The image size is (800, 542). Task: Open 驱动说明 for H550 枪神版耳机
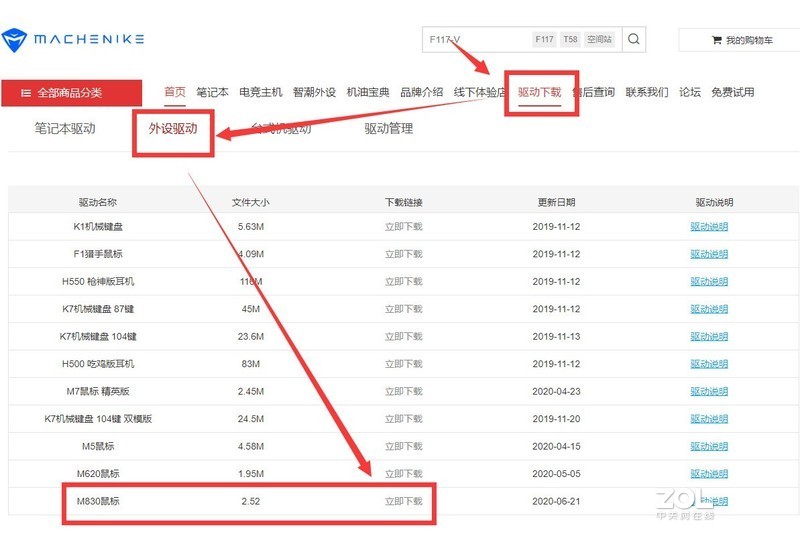pos(709,282)
